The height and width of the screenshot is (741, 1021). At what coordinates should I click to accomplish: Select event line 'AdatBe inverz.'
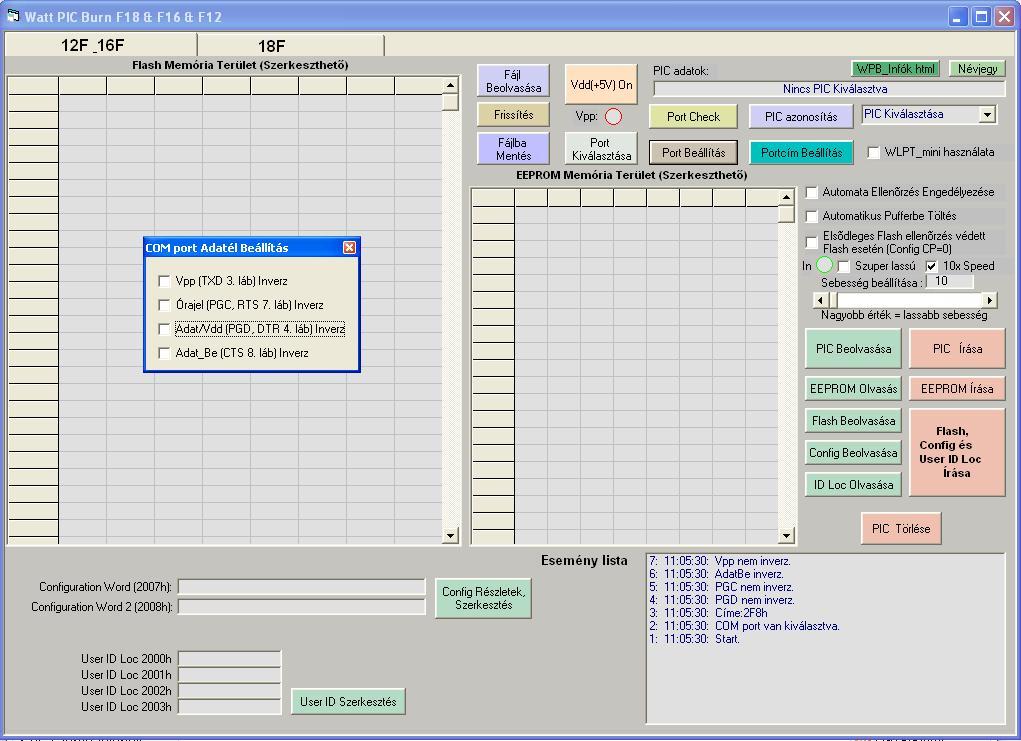click(x=749, y=574)
